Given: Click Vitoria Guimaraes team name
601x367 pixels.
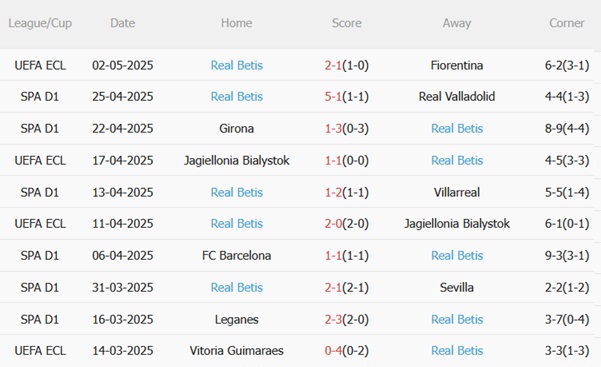Looking at the screenshot, I should click(236, 351).
